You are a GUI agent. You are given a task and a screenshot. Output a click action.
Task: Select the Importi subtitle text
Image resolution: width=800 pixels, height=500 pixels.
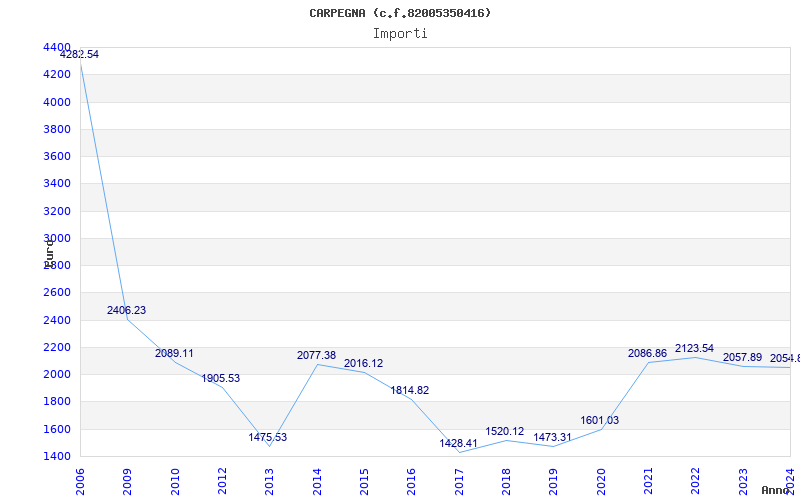click(x=400, y=34)
